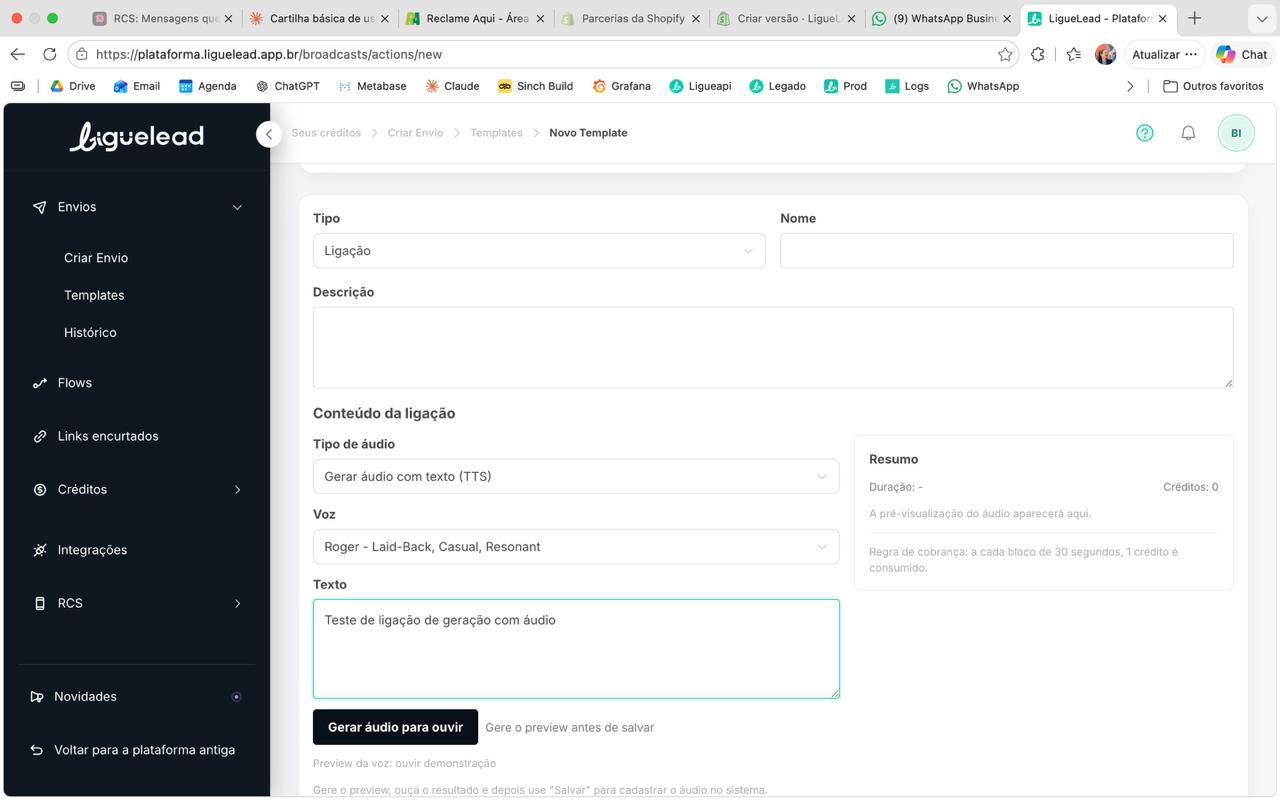
Task: Open the Copilot Chat button
Action: coord(1241,54)
